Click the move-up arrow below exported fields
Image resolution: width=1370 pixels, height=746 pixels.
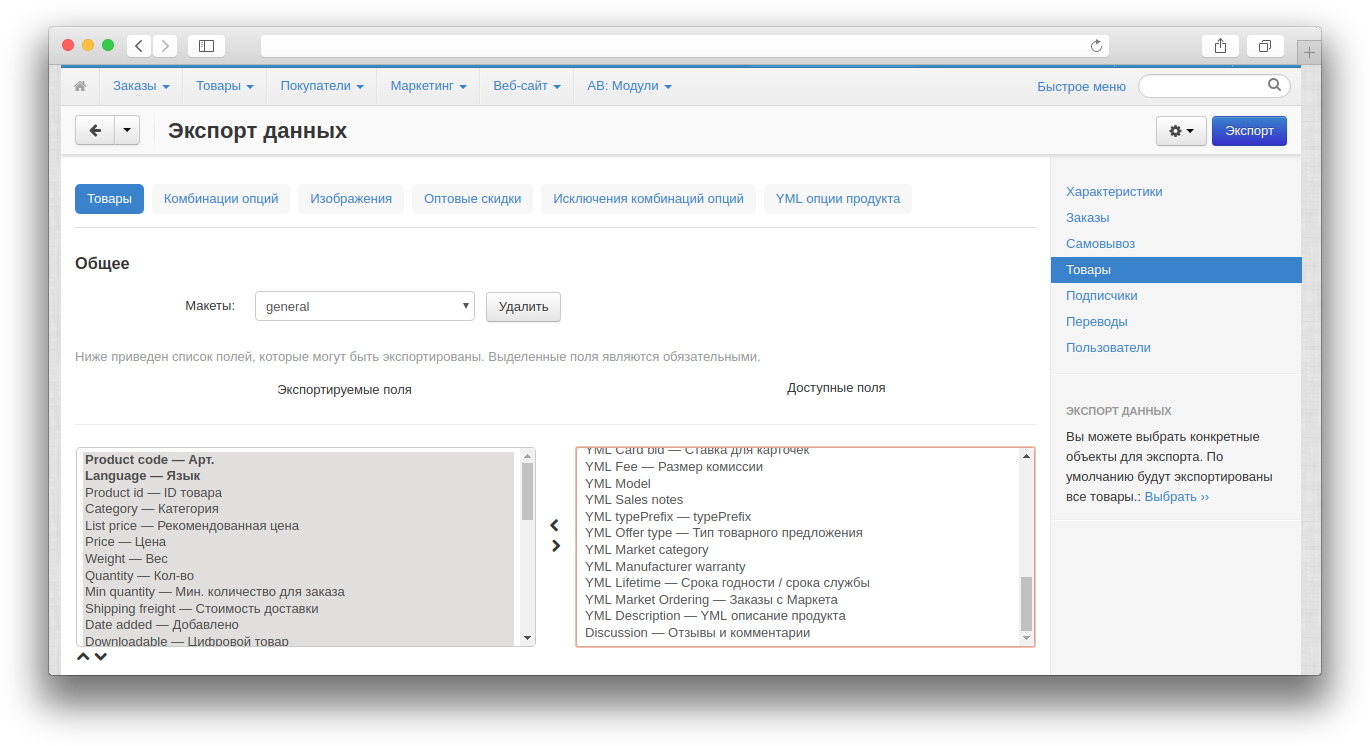coord(83,656)
